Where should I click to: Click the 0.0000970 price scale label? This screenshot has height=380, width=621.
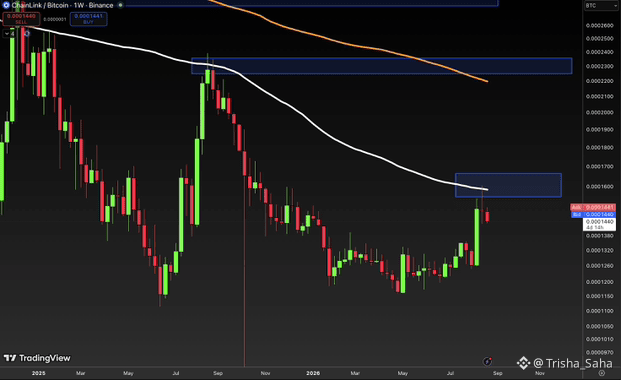pos(599,352)
